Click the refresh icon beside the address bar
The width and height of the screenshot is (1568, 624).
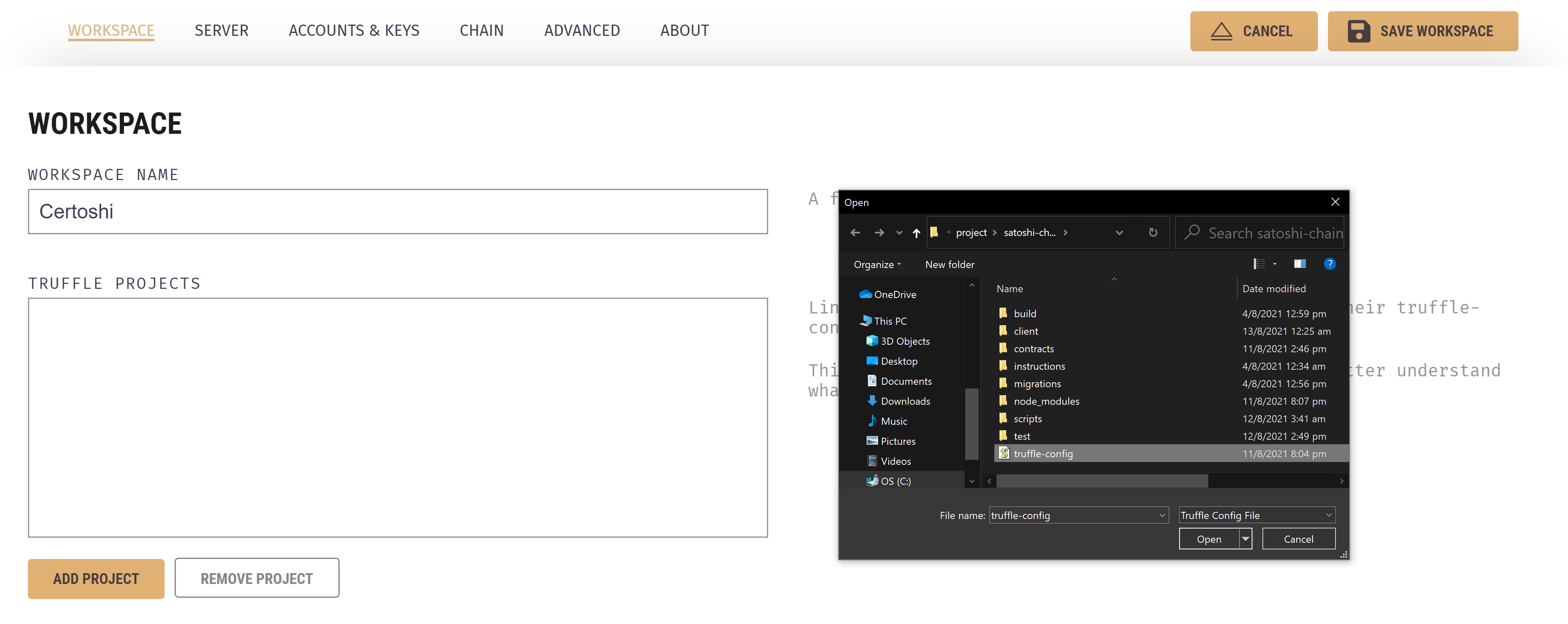pyautogui.click(x=1152, y=233)
